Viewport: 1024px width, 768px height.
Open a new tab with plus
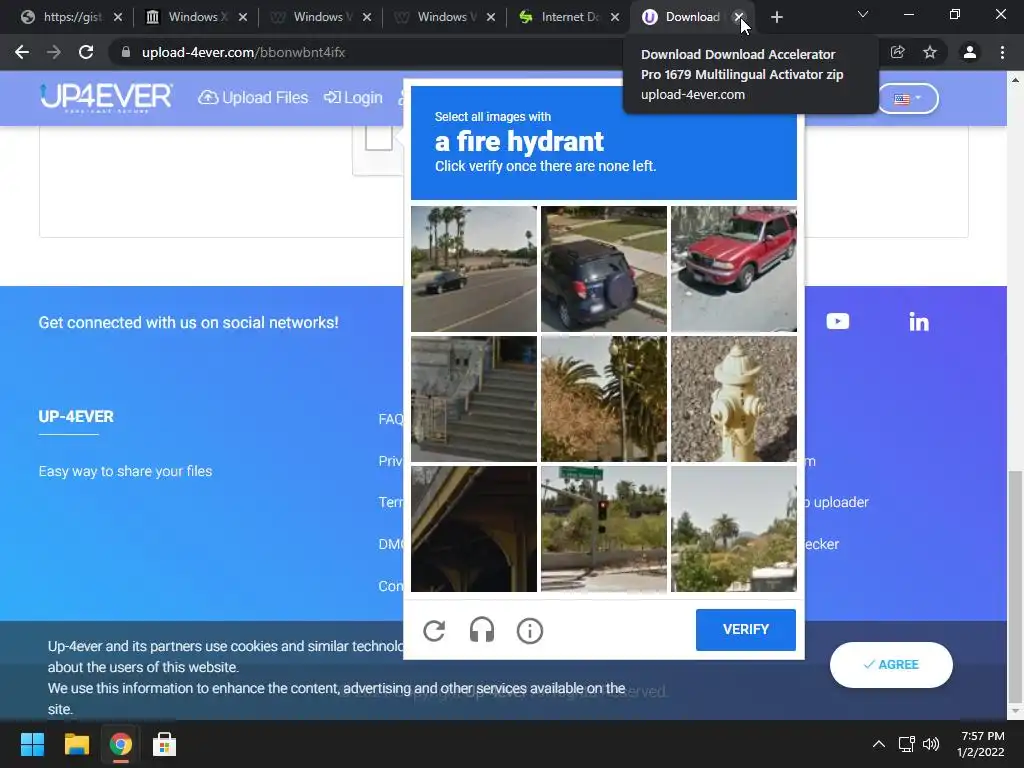point(776,18)
